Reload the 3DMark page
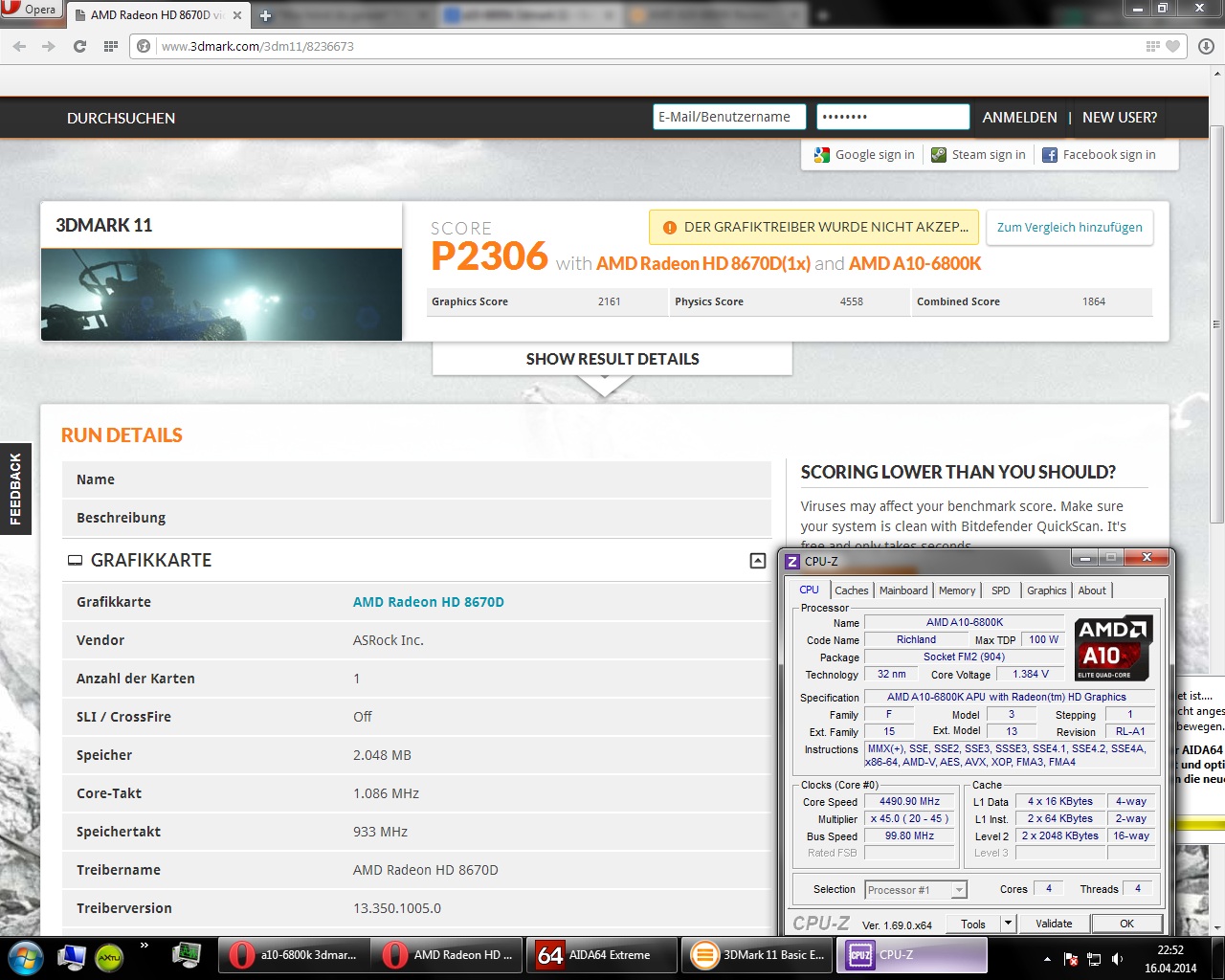This screenshot has height=980, width=1225. coord(79,46)
